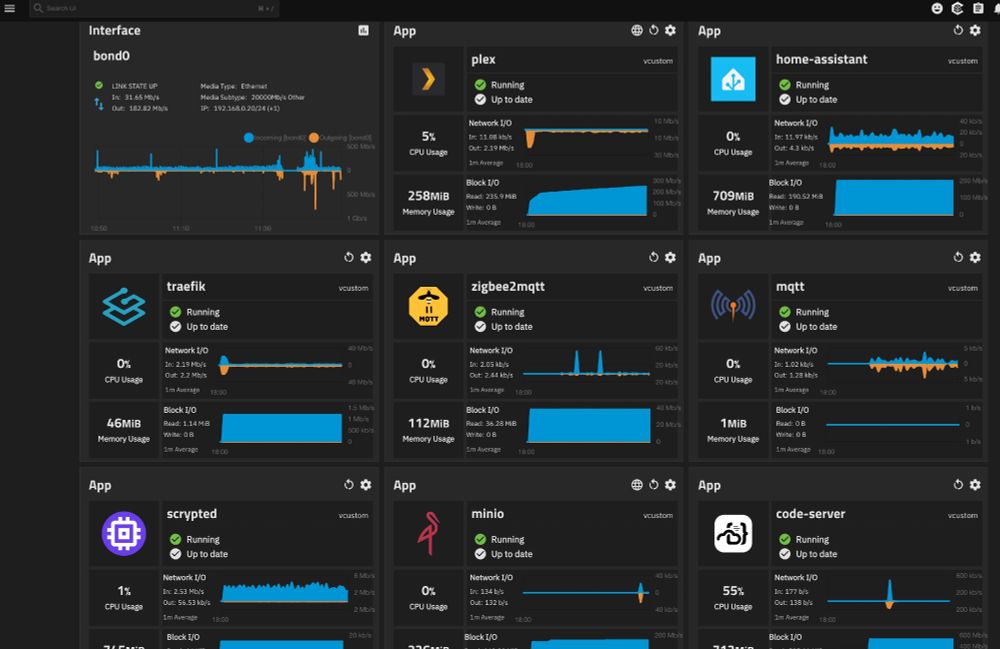Screen dimensions: 1000x649
Task: Restart the mqtt app
Action: pyautogui.click(x=958, y=257)
